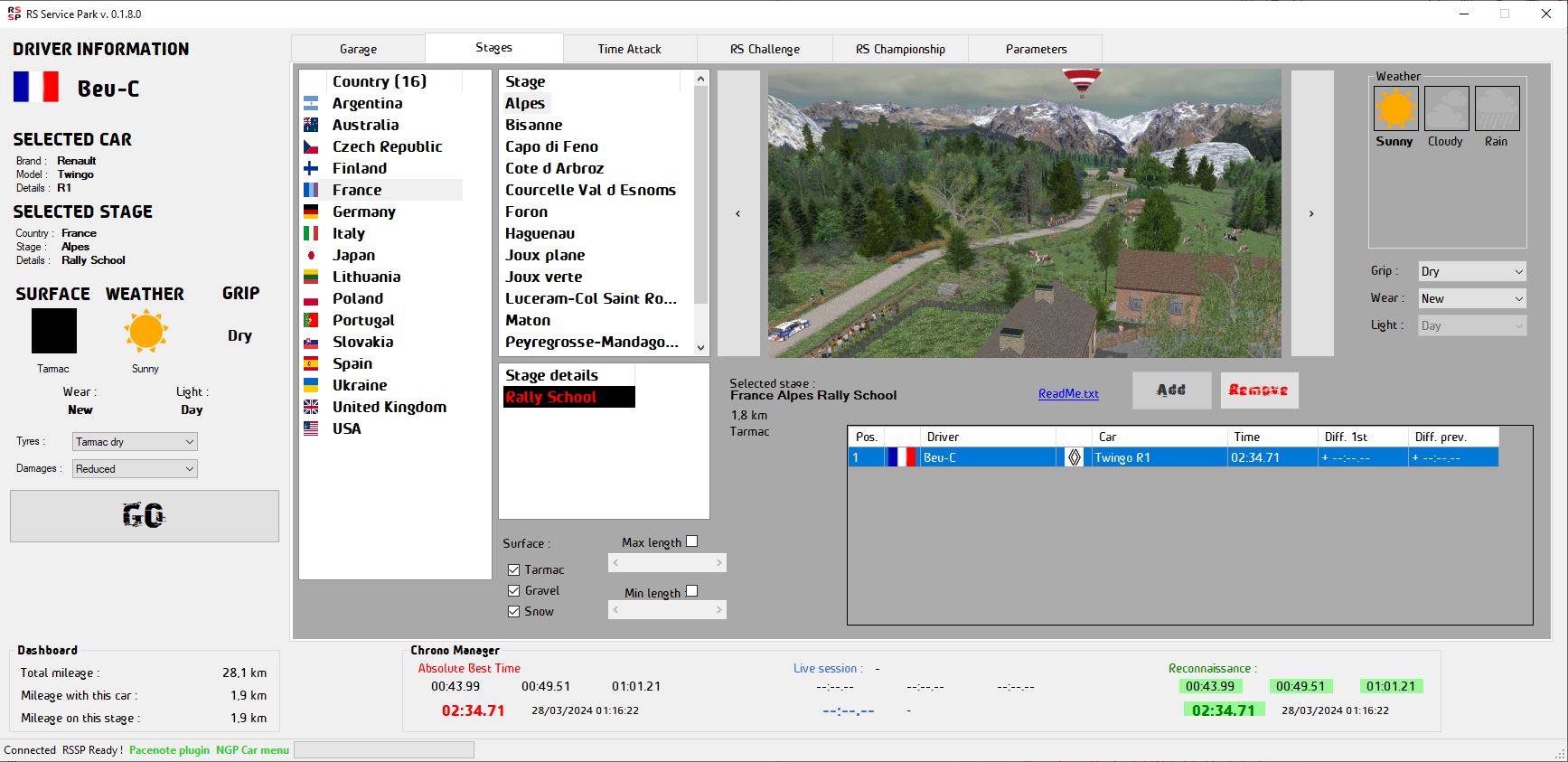This screenshot has height=762, width=1568.
Task: Click the GO button
Action: coord(145,516)
